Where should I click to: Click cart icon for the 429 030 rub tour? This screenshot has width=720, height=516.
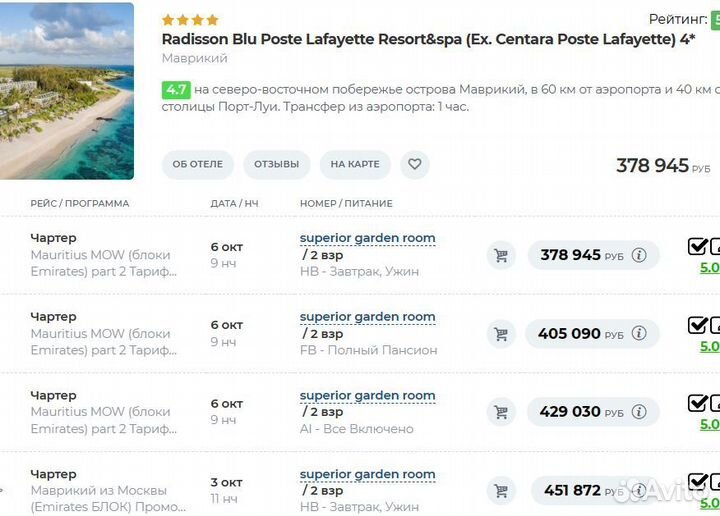pos(501,412)
